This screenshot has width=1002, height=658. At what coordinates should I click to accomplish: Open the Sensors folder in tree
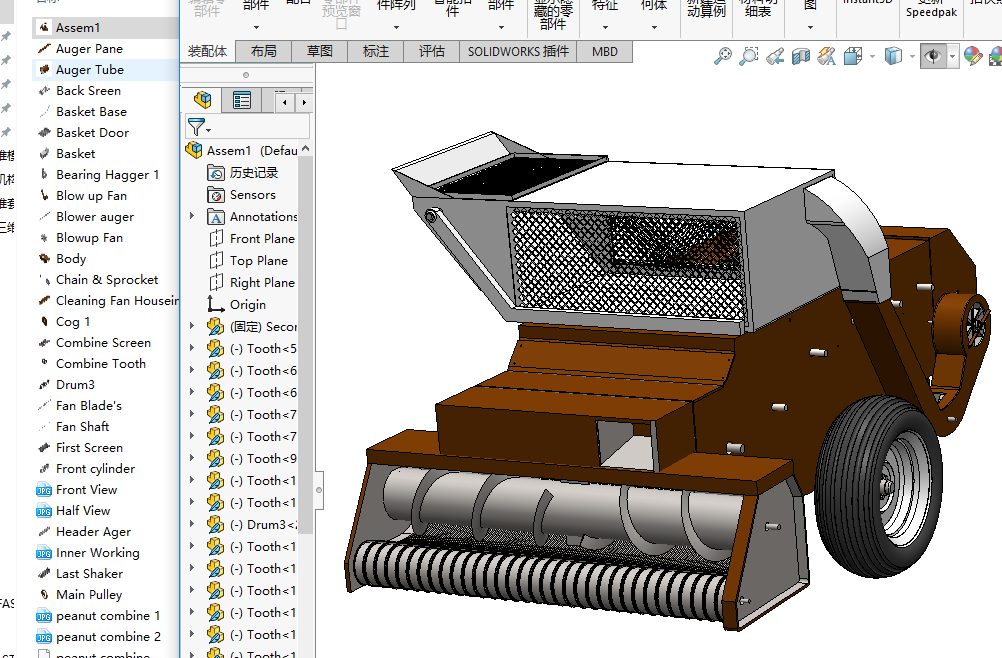tap(252, 194)
